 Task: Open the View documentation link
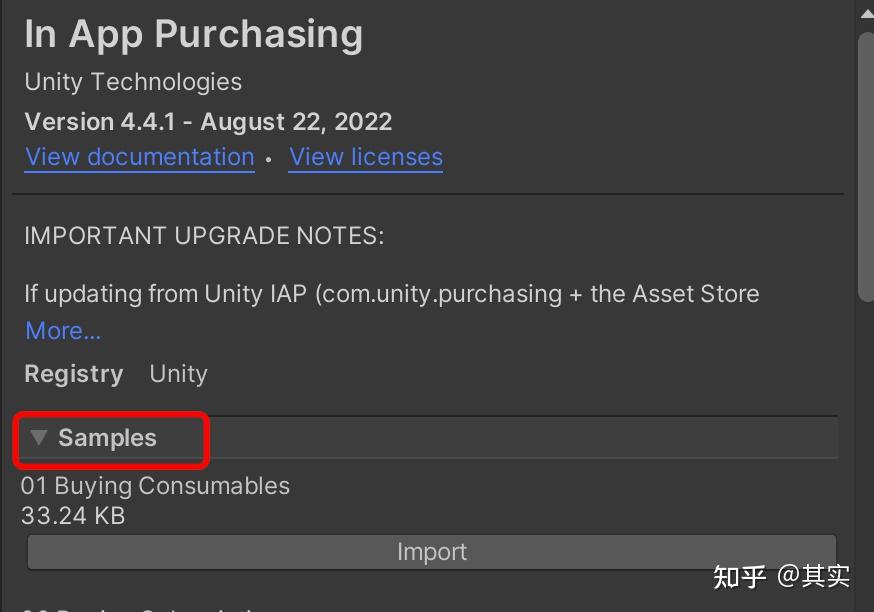pyautogui.click(x=139, y=156)
